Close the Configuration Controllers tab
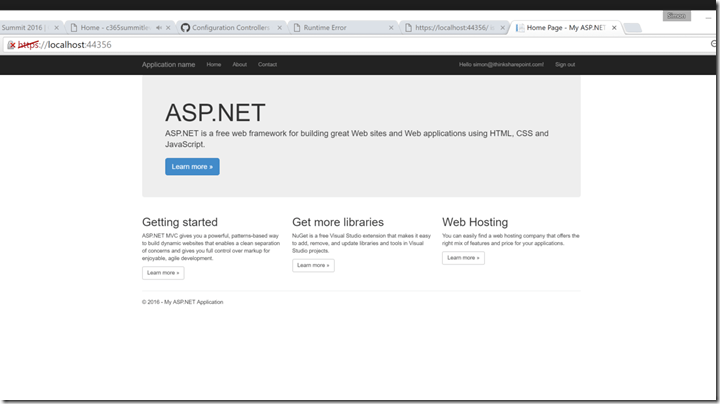720x404 pixels. pos(277,28)
